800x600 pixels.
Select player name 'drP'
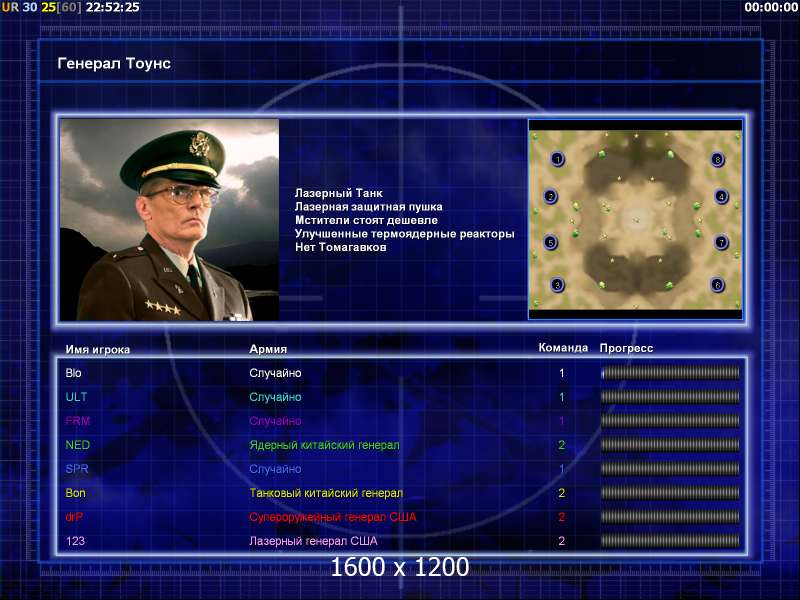[74, 517]
